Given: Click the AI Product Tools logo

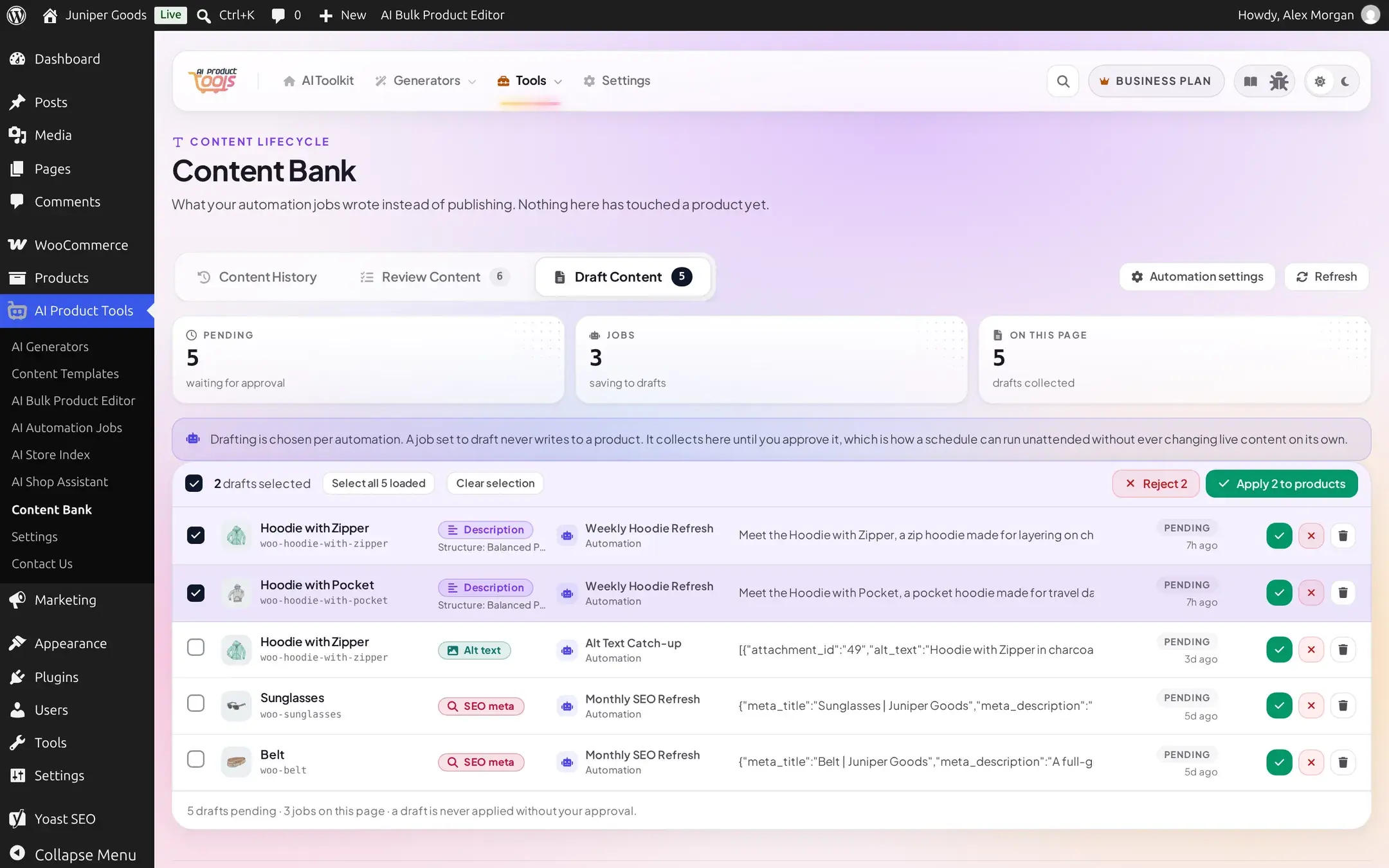Looking at the screenshot, I should click(x=213, y=81).
